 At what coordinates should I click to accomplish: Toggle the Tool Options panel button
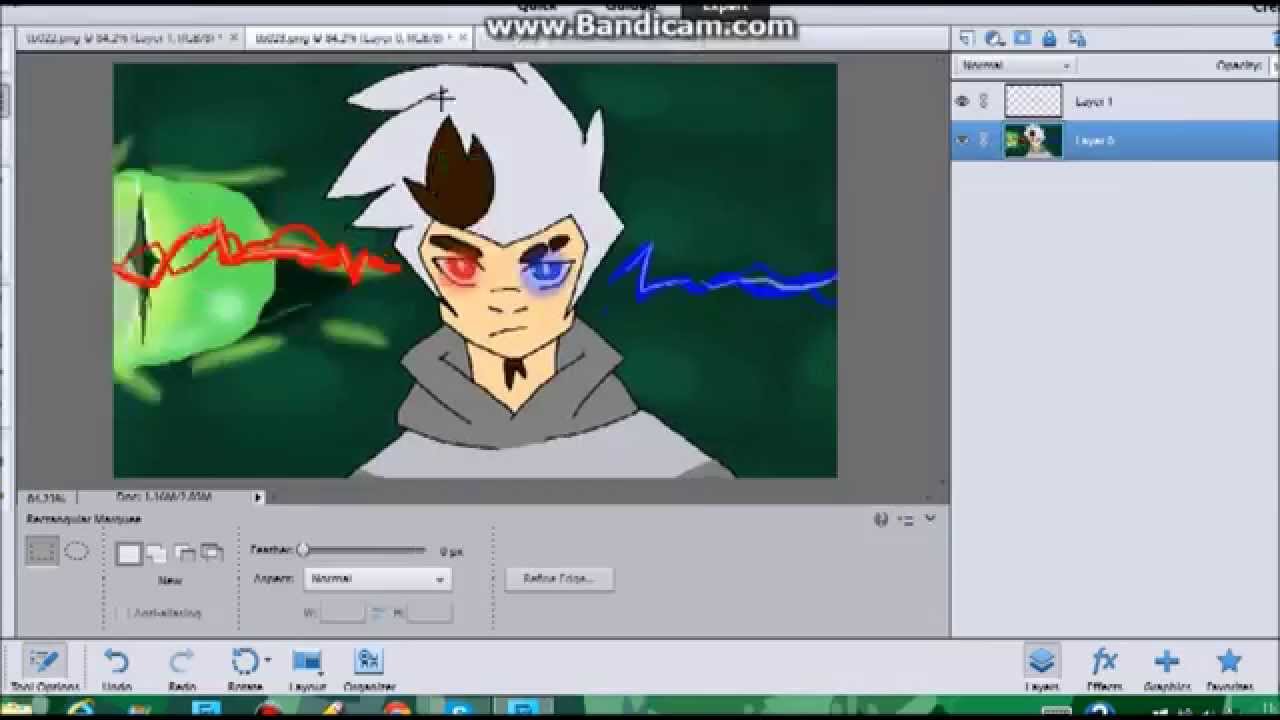44,668
